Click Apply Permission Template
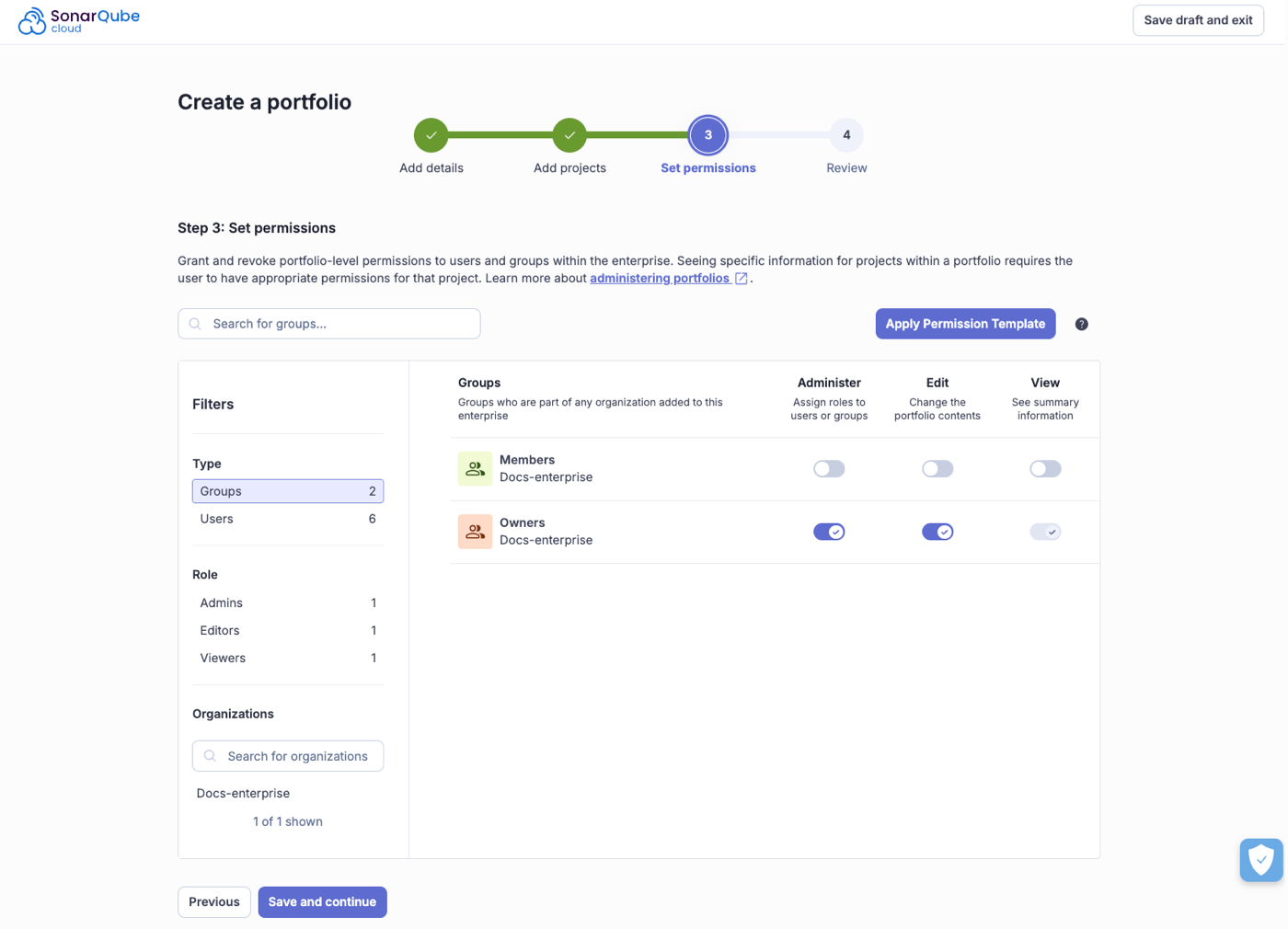This screenshot has height=929, width=1288. pyautogui.click(x=965, y=324)
